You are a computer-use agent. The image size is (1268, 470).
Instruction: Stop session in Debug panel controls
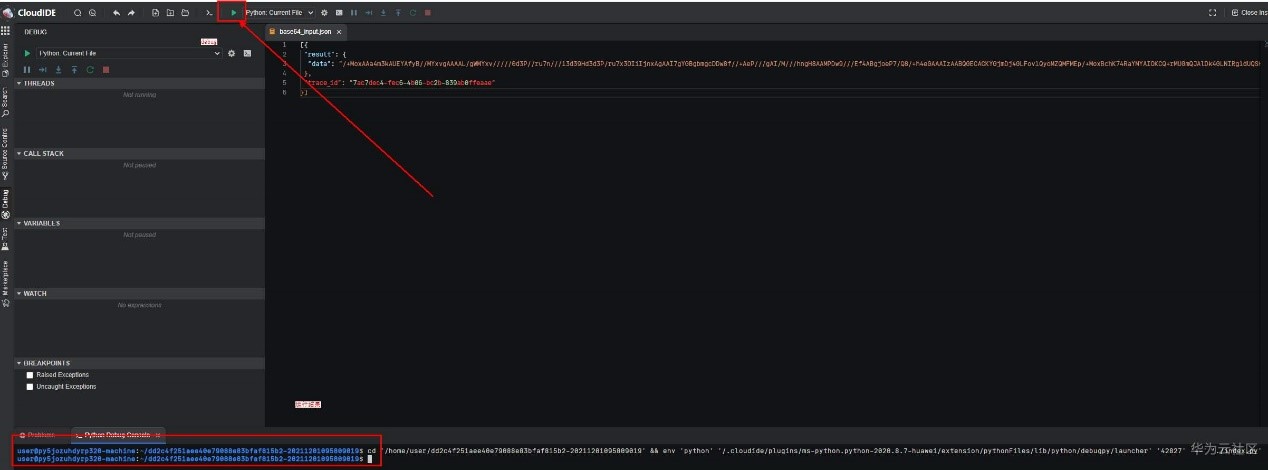tap(106, 70)
